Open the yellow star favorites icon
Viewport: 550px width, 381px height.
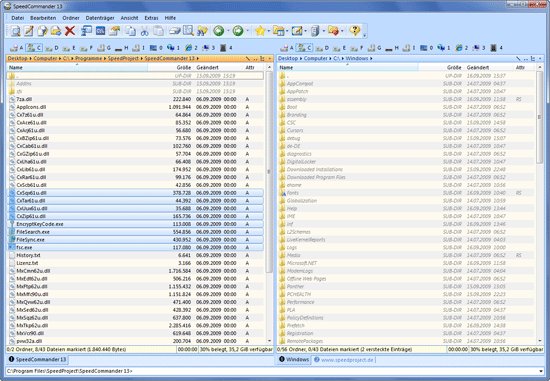[260, 31]
